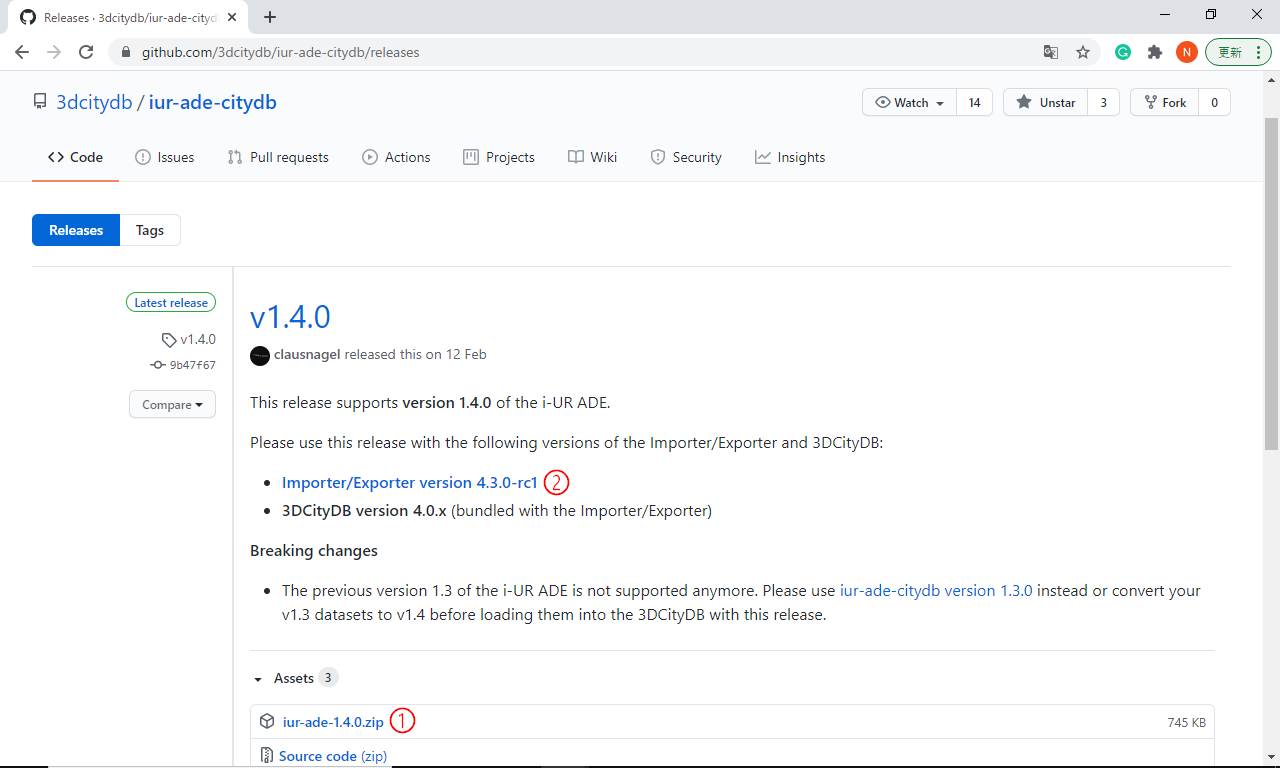Click the scrollbar down arrow

[x=1271, y=757]
